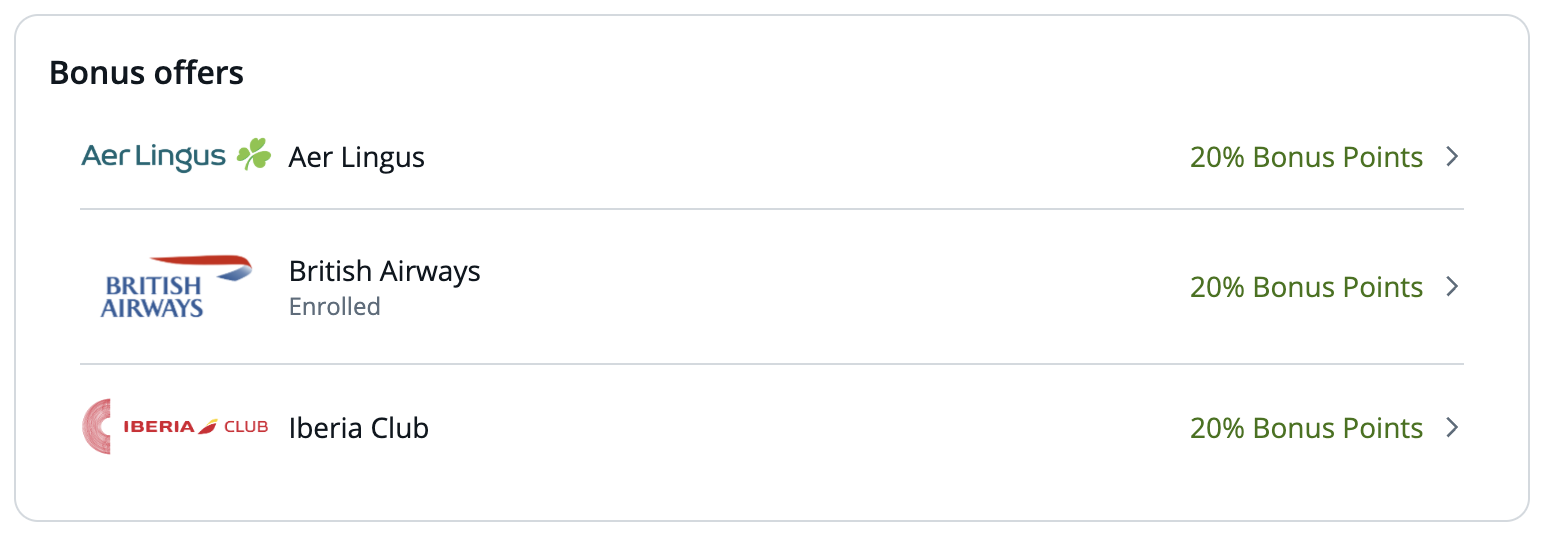The height and width of the screenshot is (534, 1544).
Task: Select Aer Lingus 20% Bonus Points
Action: 1306,157
